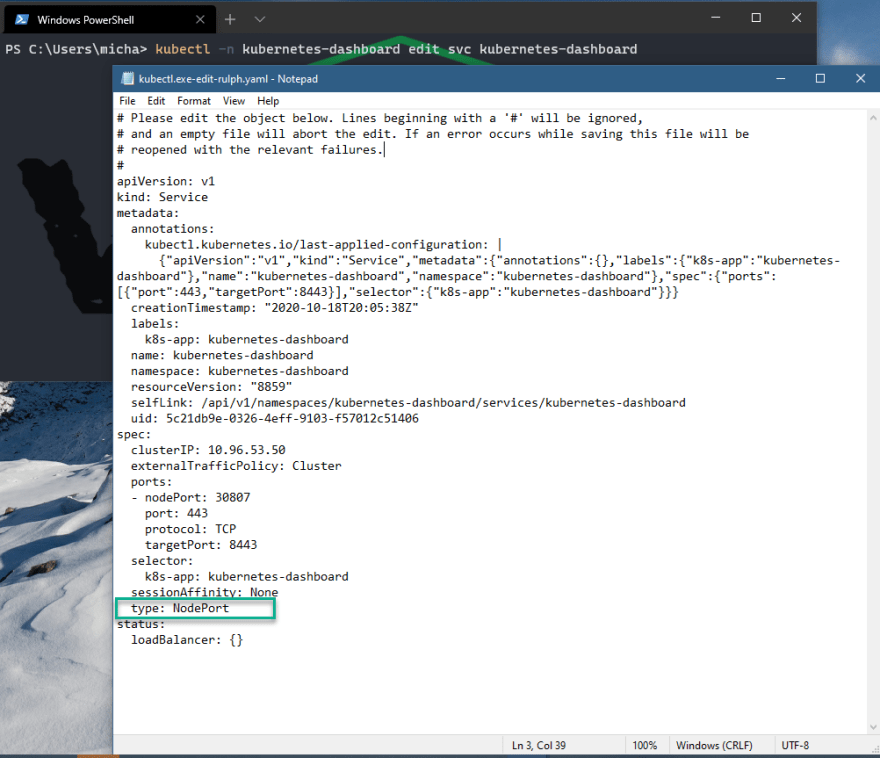This screenshot has width=880, height=758.
Task: Open the Format menu in Notepad
Action: (x=194, y=101)
